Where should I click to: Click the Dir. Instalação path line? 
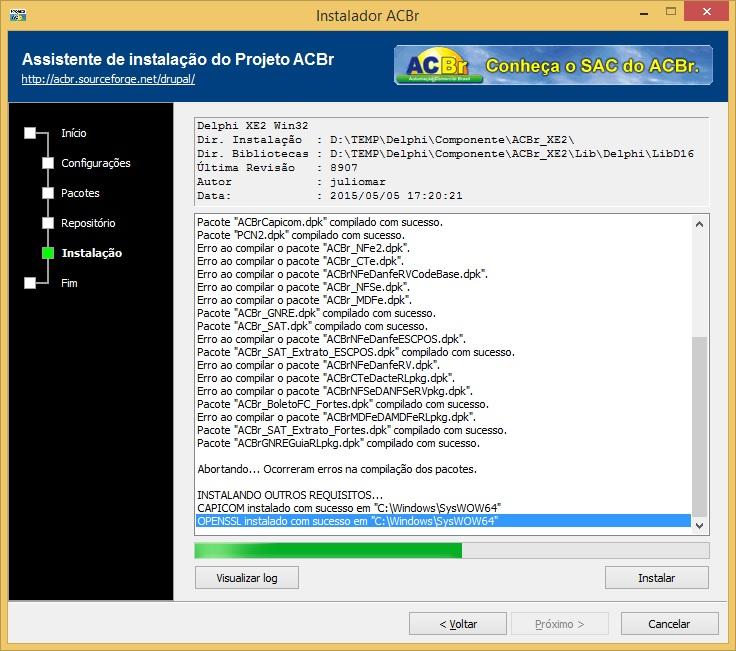click(385, 139)
